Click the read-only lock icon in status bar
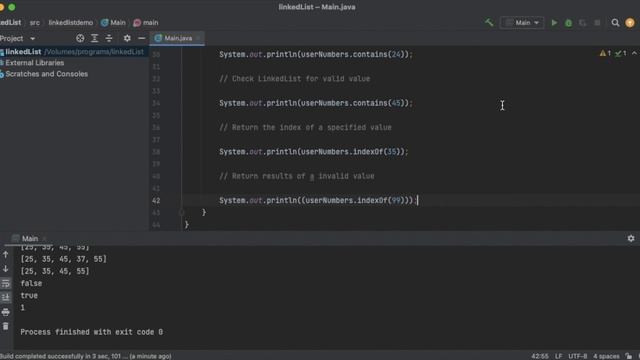640x360 pixels. pyautogui.click(x=629, y=356)
